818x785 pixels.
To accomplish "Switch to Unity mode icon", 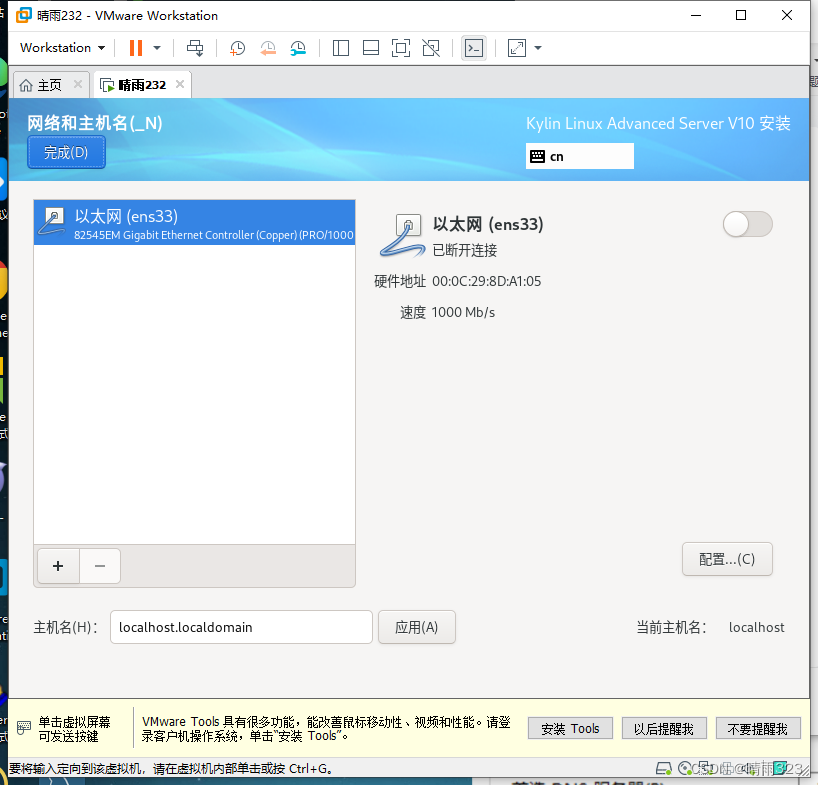I will (x=431, y=48).
